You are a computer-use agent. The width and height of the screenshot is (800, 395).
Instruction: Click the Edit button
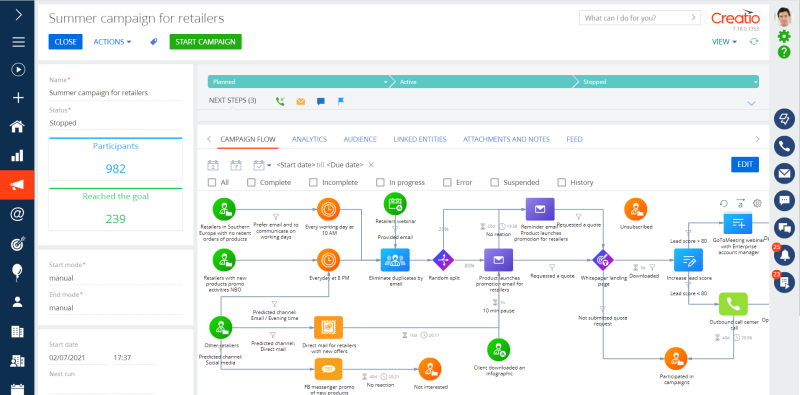[745, 164]
